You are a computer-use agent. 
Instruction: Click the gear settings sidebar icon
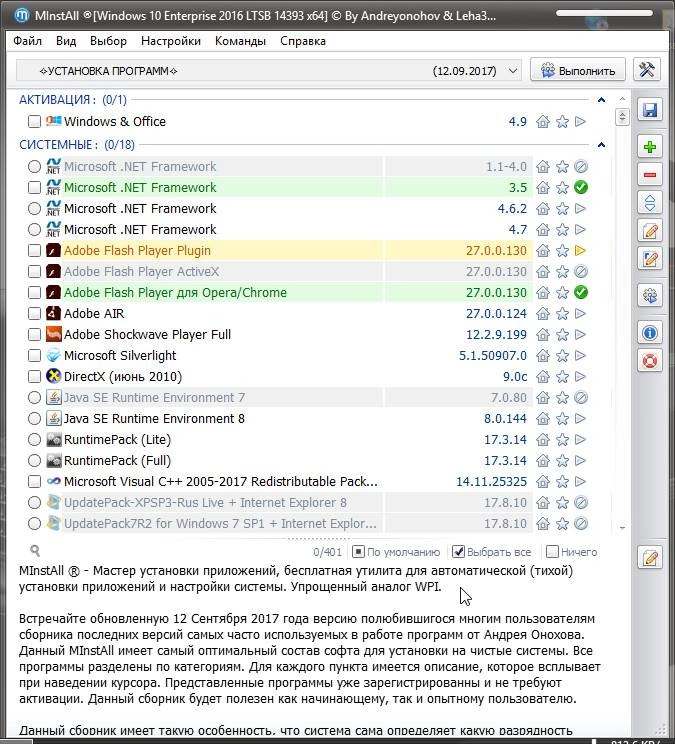649,296
